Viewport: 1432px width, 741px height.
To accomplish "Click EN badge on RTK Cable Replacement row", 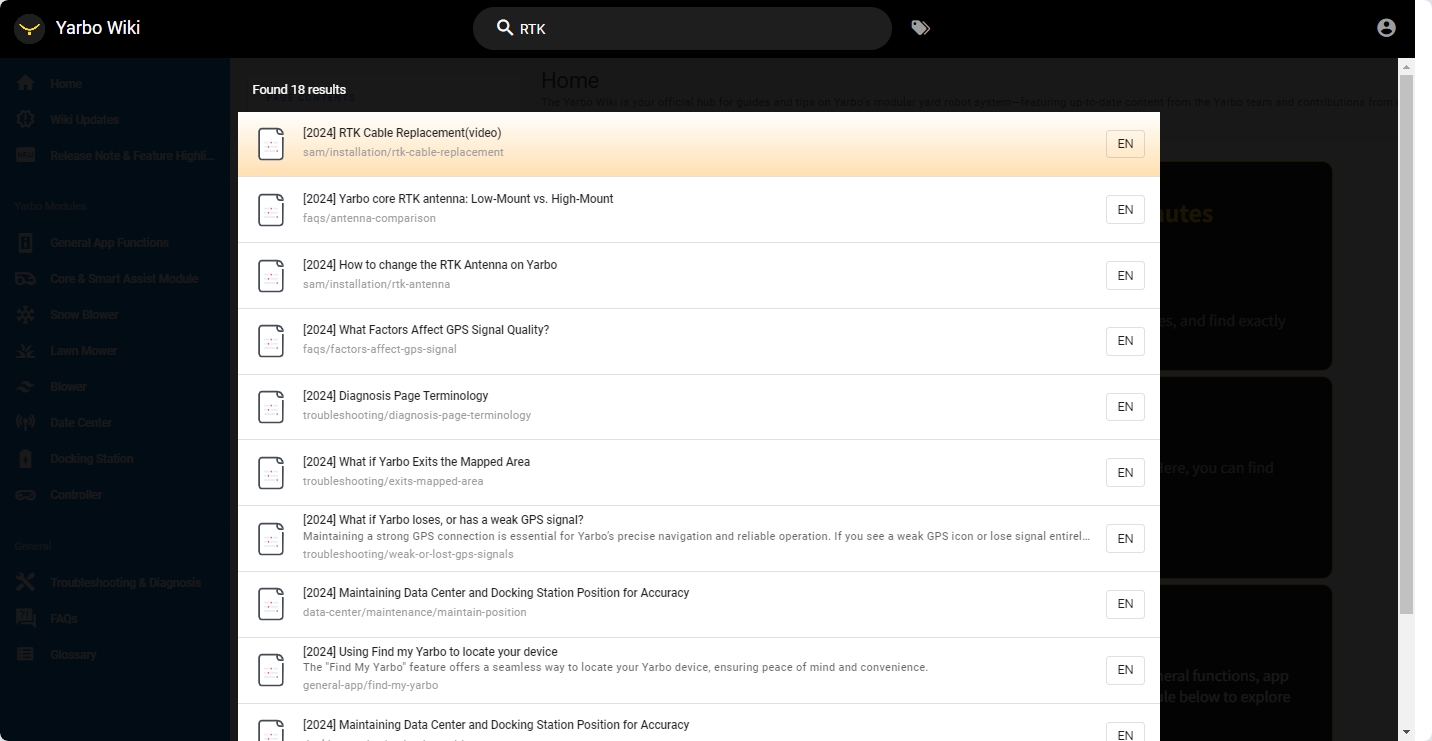I will point(1125,144).
